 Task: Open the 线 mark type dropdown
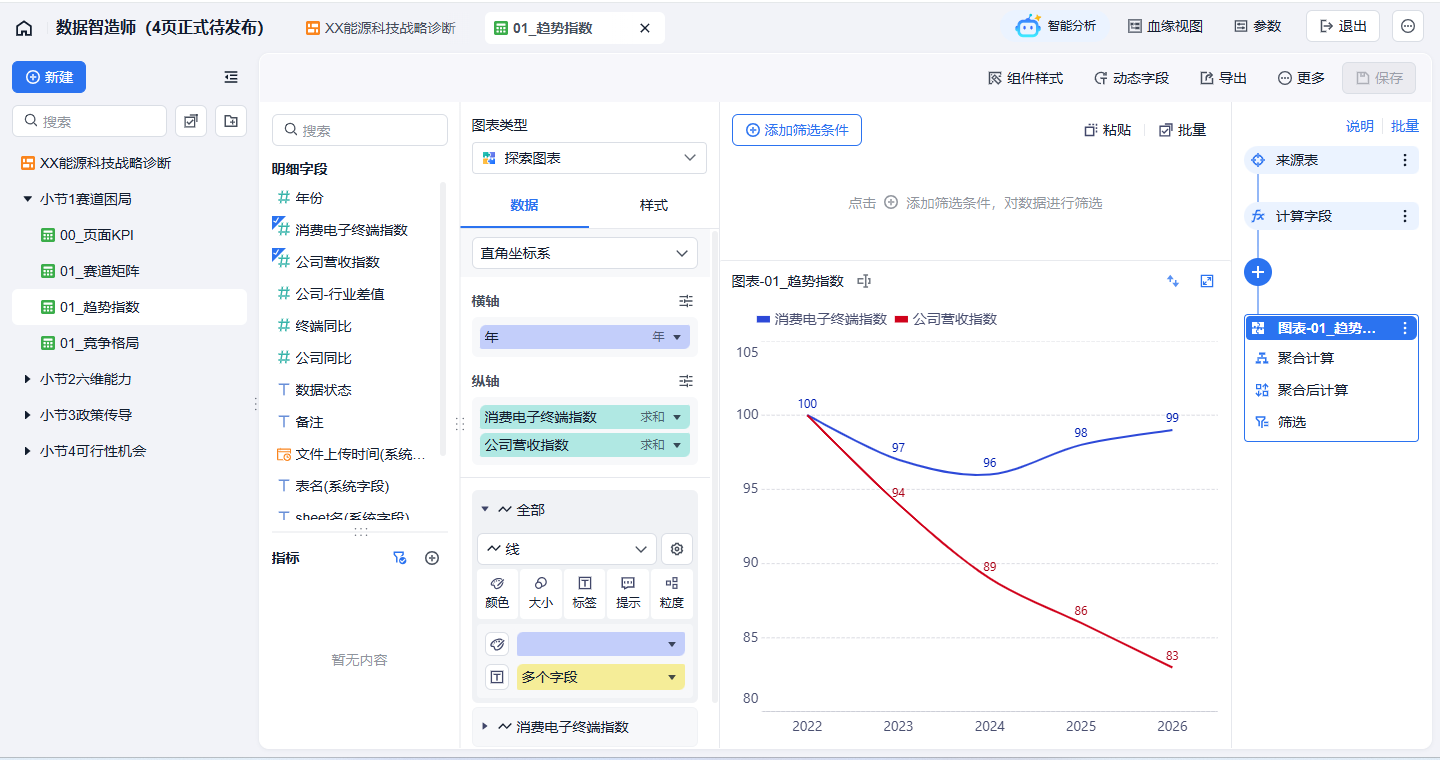coord(567,549)
